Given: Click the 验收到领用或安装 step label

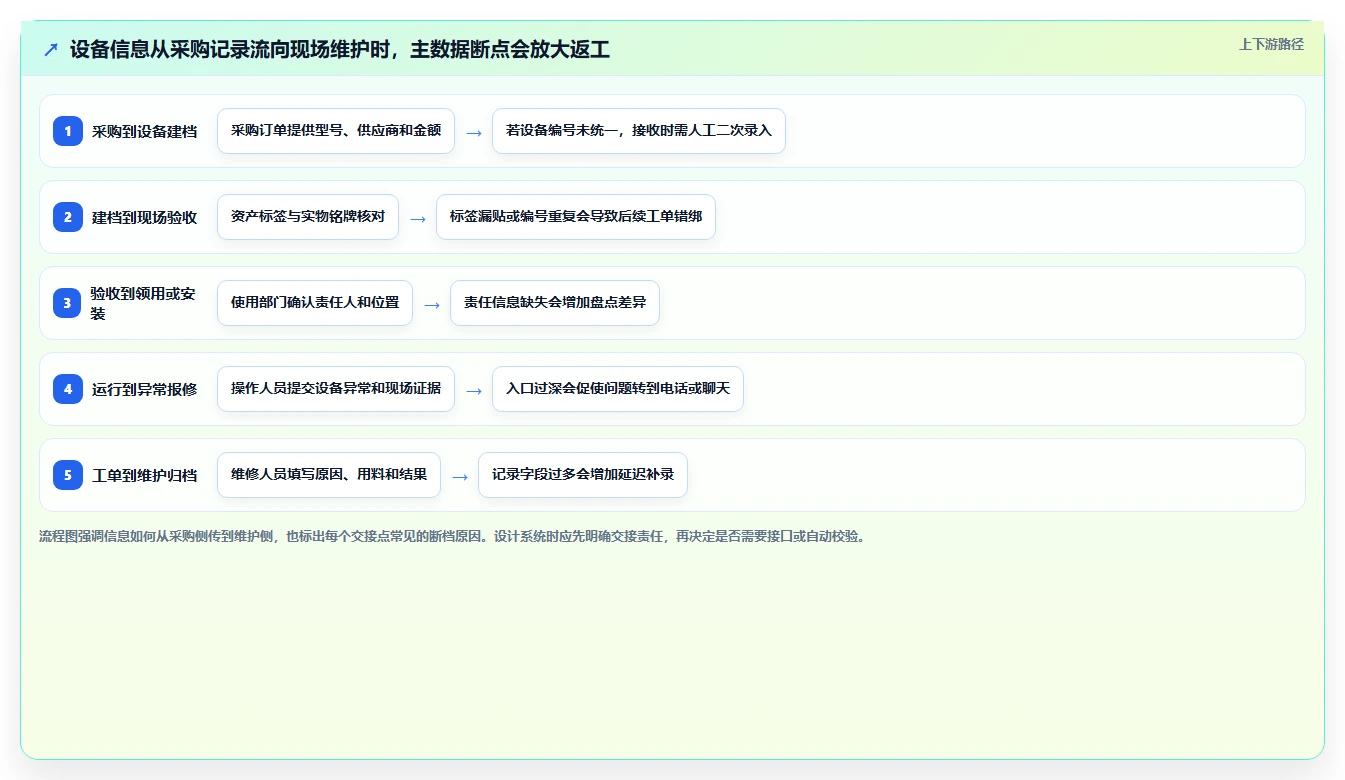Looking at the screenshot, I should point(144,303).
